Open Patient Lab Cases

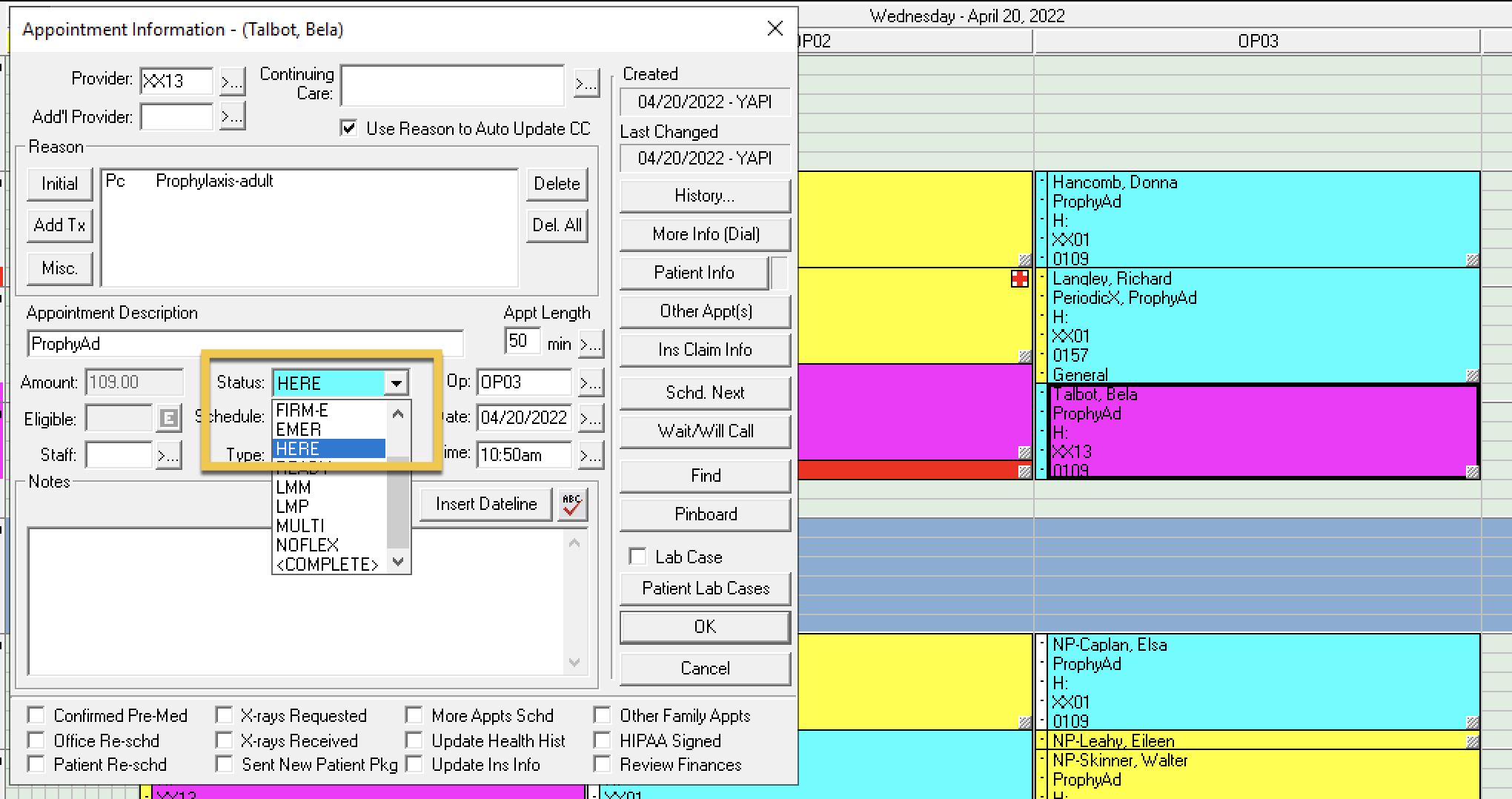point(705,589)
